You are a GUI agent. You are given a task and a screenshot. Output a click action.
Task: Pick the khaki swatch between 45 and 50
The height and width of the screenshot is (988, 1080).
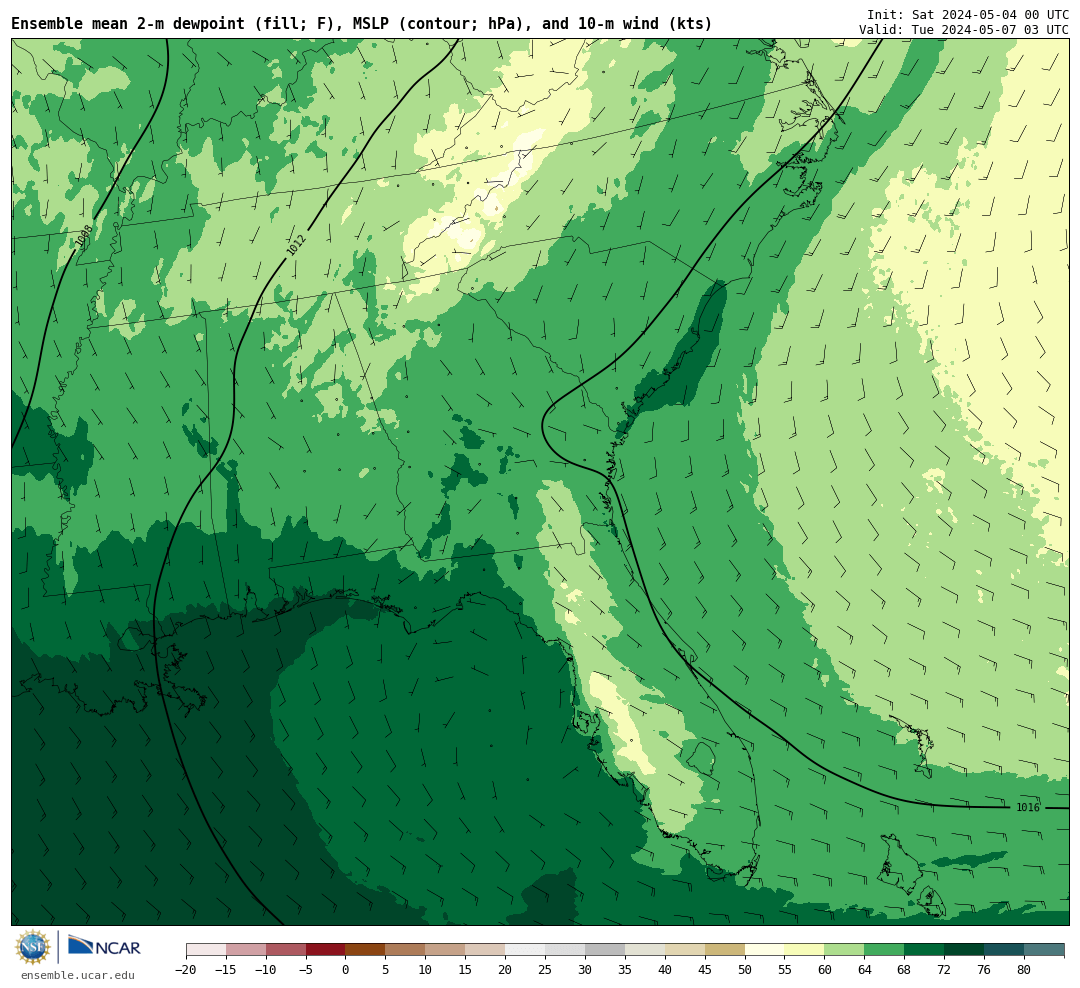725,950
